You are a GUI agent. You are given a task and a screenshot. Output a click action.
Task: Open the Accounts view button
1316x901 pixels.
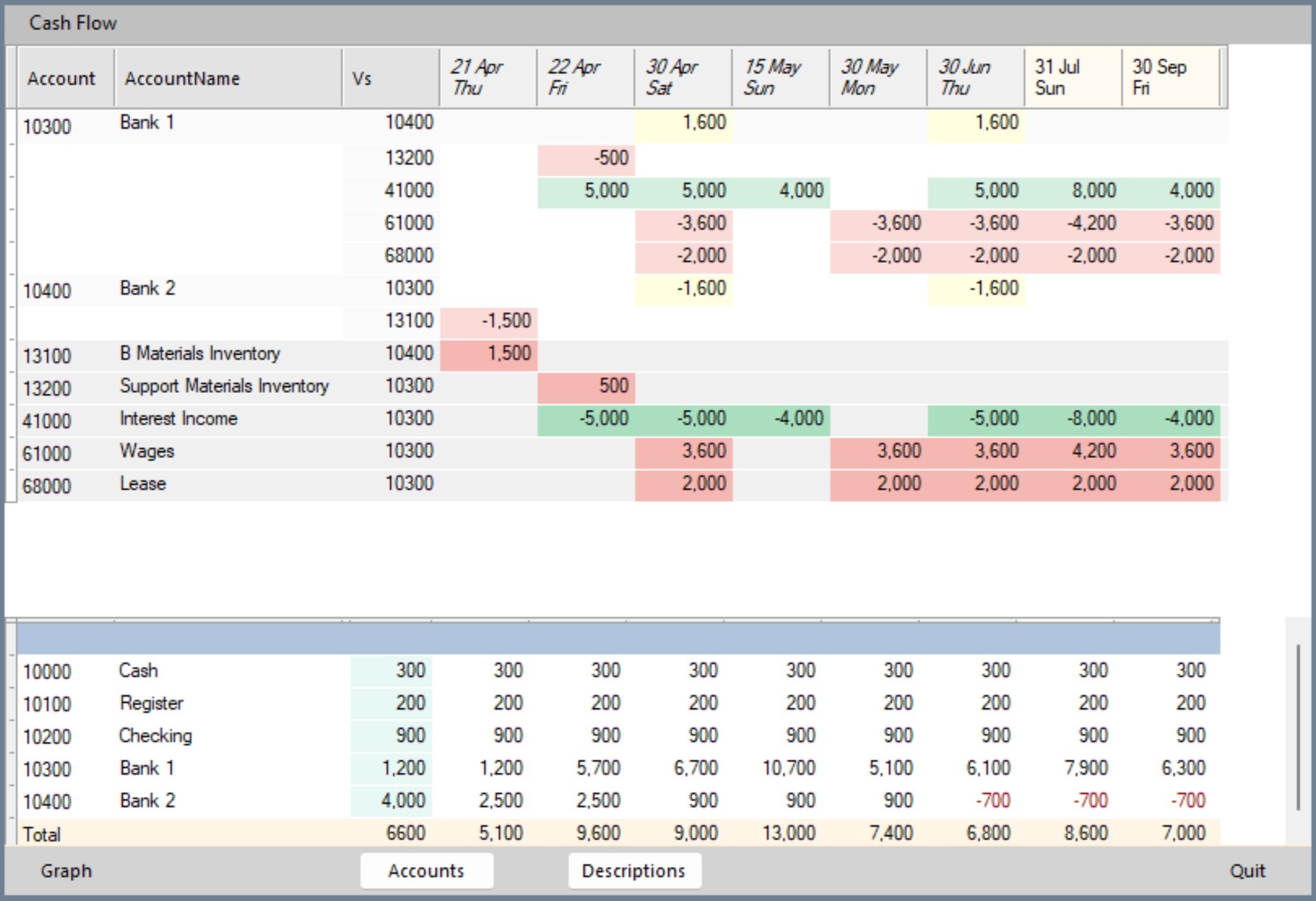[426, 870]
